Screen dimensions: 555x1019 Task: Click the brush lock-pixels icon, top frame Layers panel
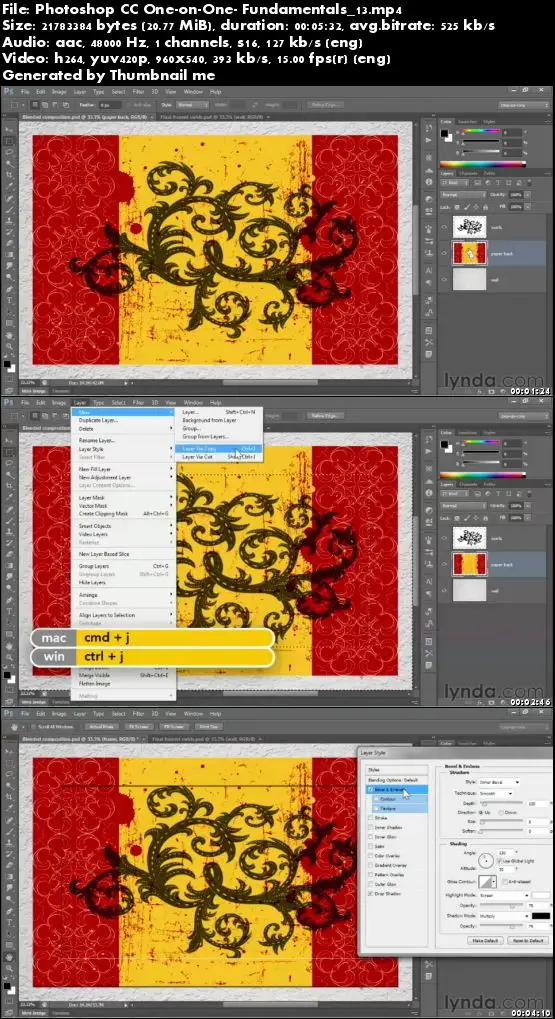click(467, 207)
